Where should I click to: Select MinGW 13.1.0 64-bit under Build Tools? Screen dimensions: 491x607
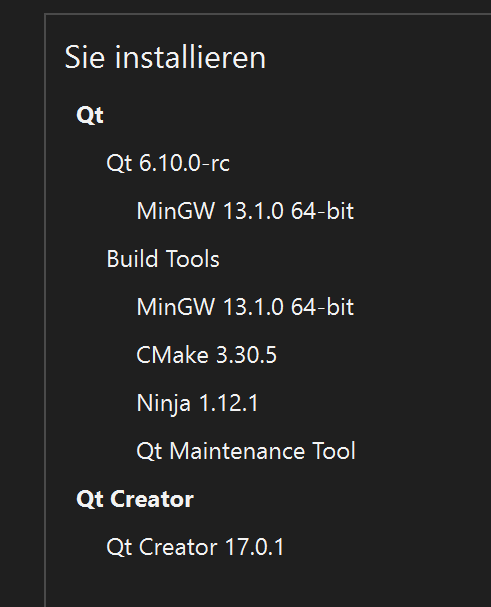pos(245,307)
